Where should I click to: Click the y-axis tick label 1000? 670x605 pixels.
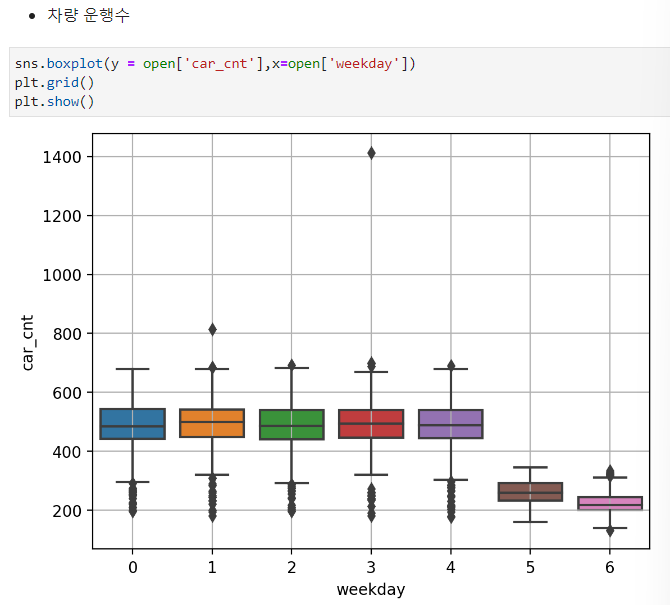[62, 275]
